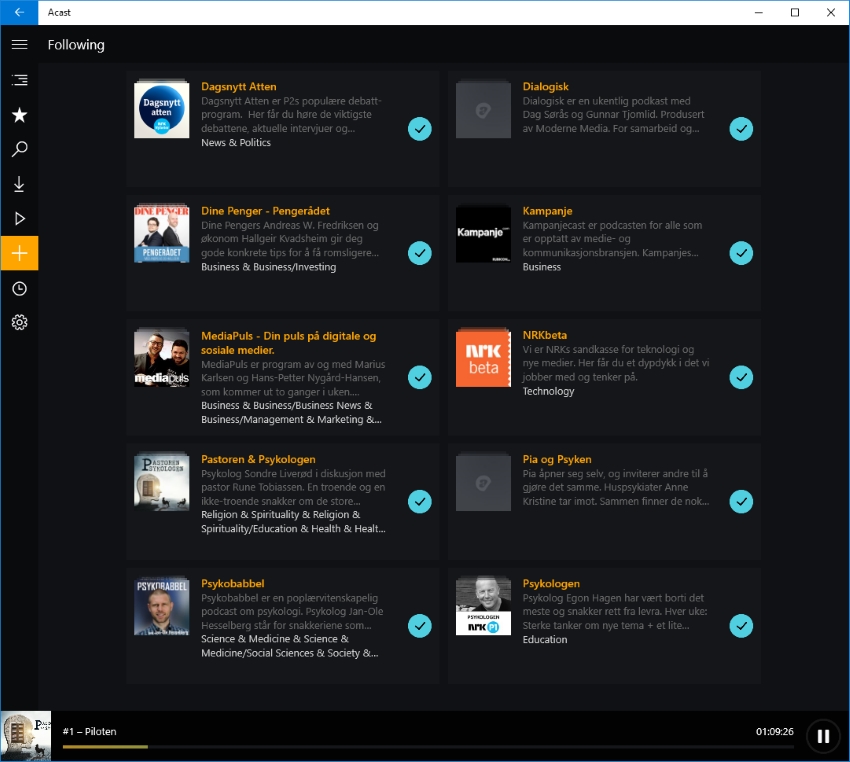Open now-playing artwork in bottom bar
Viewport: 850px width, 762px height.
(25, 736)
